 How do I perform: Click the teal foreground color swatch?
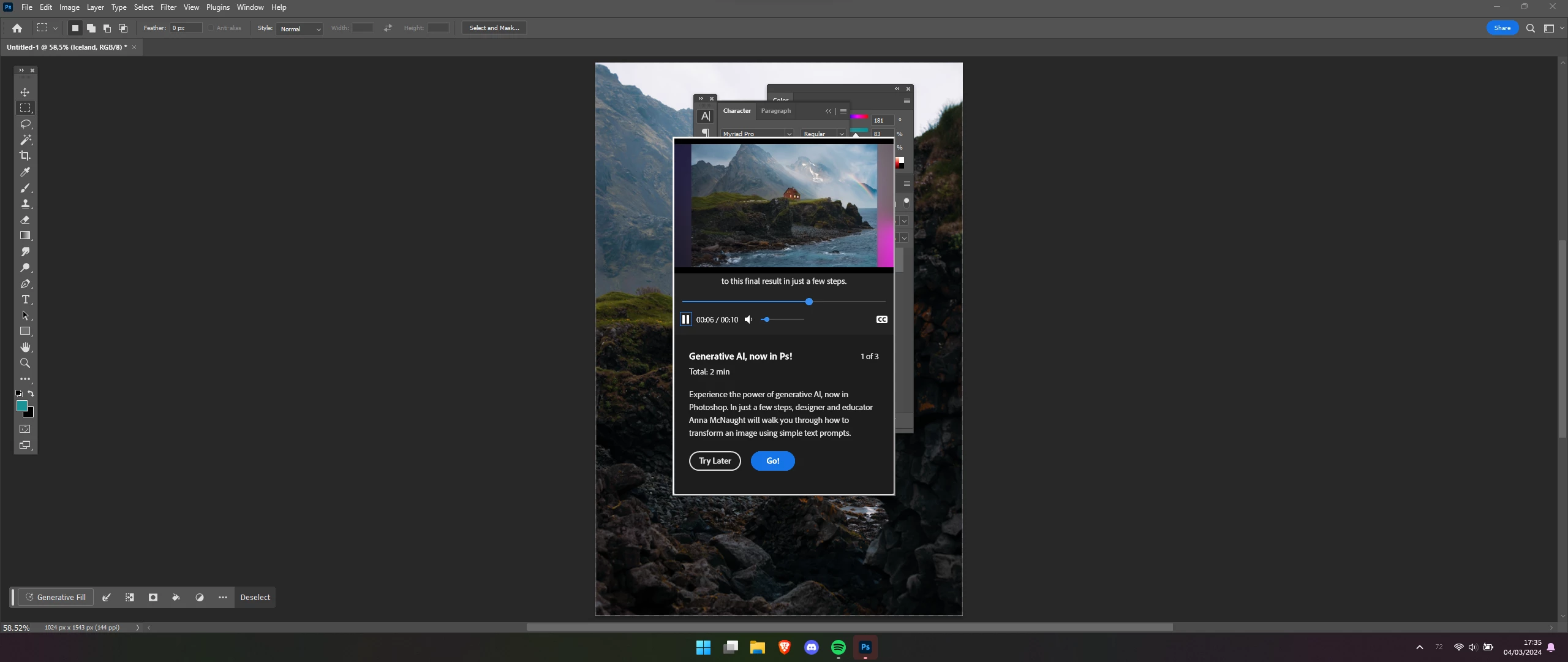pyautogui.click(x=21, y=405)
